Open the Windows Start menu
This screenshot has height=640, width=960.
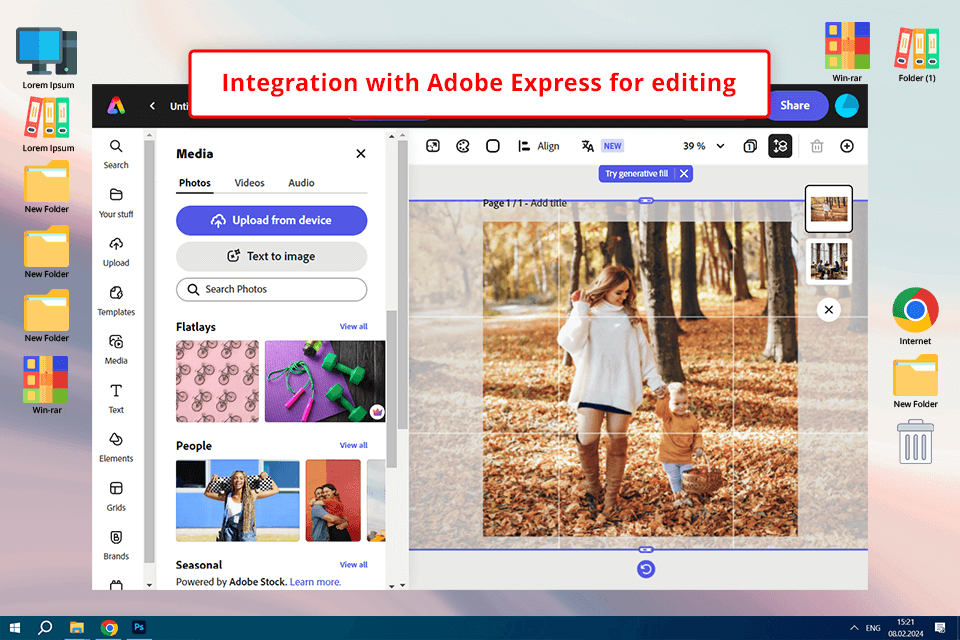pyautogui.click(x=15, y=628)
